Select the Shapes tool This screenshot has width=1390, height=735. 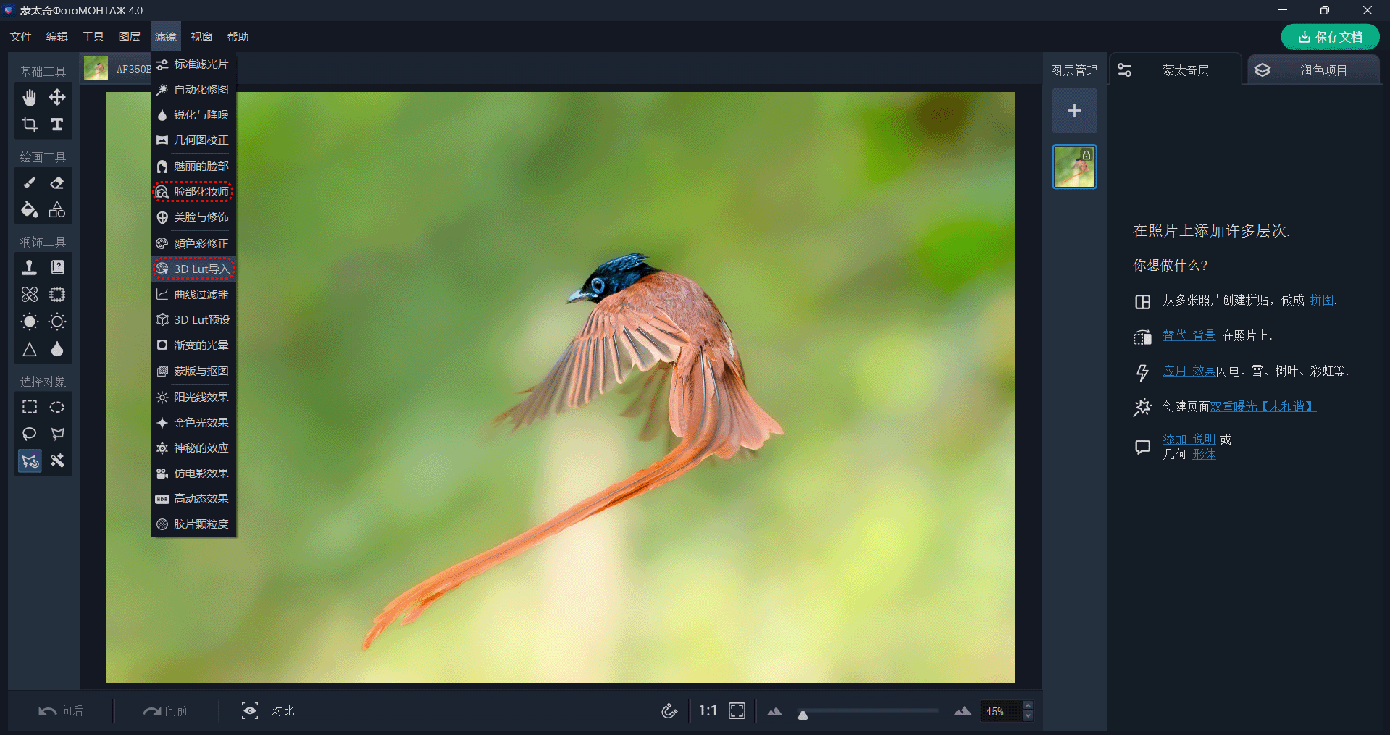coord(58,209)
